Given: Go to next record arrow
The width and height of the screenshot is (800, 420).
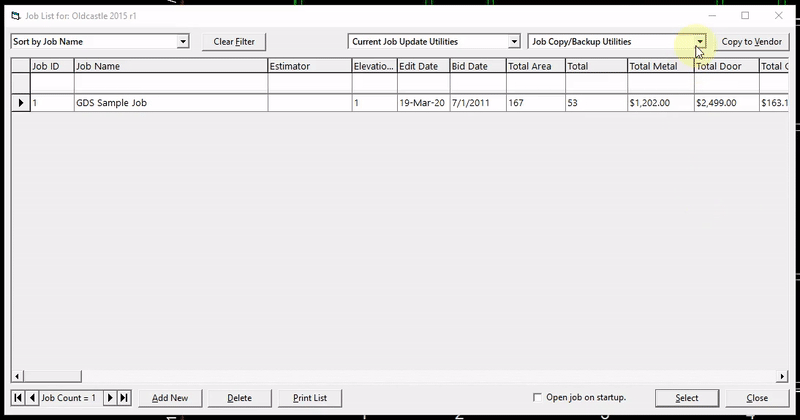Looking at the screenshot, I should (110, 398).
